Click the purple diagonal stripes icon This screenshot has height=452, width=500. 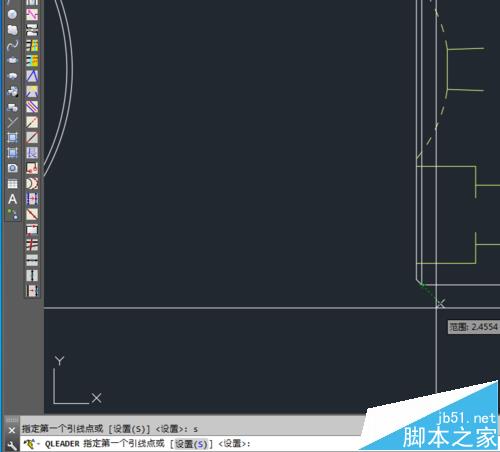(32, 107)
